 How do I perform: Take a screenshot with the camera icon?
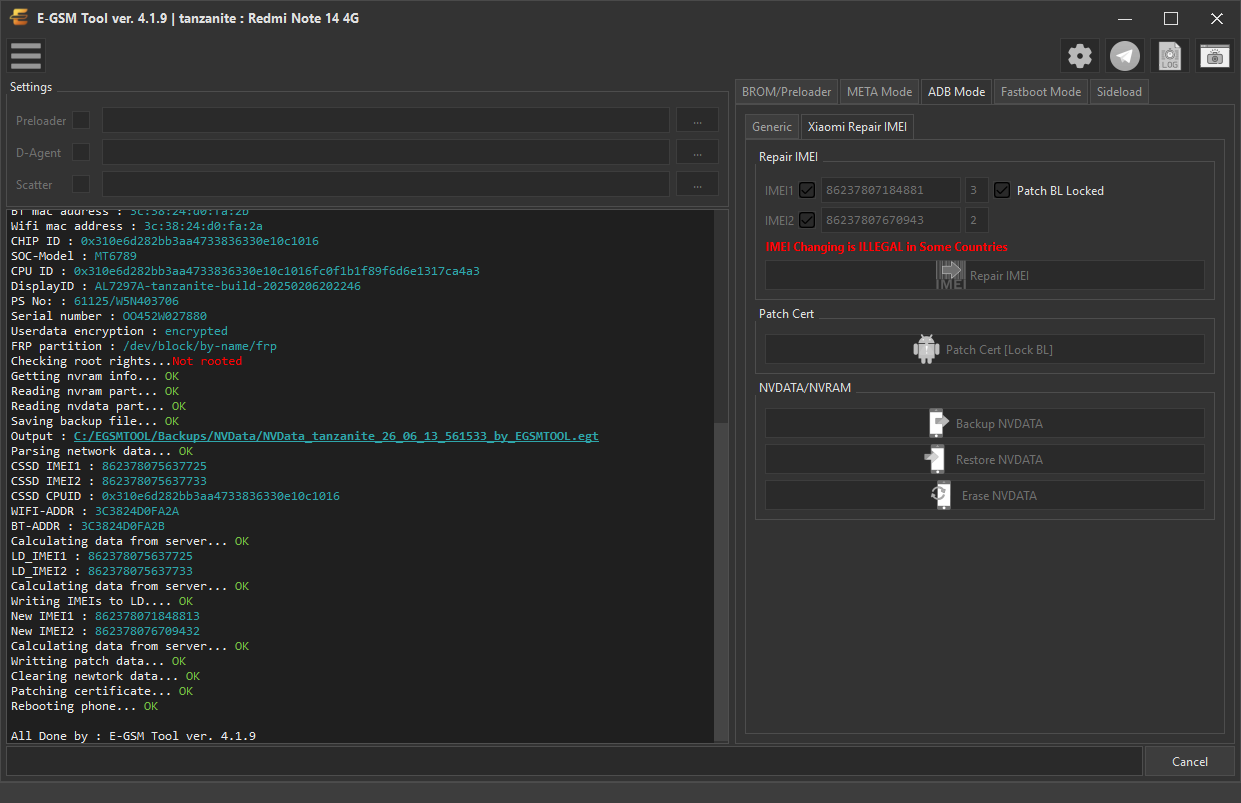(1215, 56)
